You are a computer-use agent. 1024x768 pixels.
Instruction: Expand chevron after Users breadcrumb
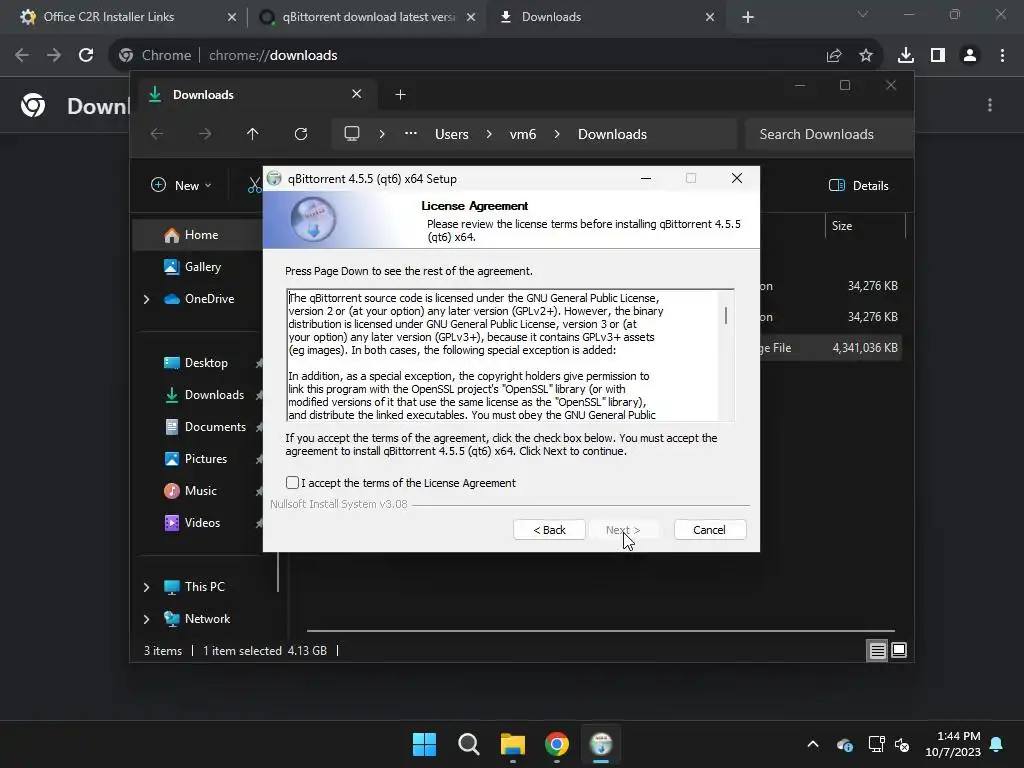(x=489, y=134)
